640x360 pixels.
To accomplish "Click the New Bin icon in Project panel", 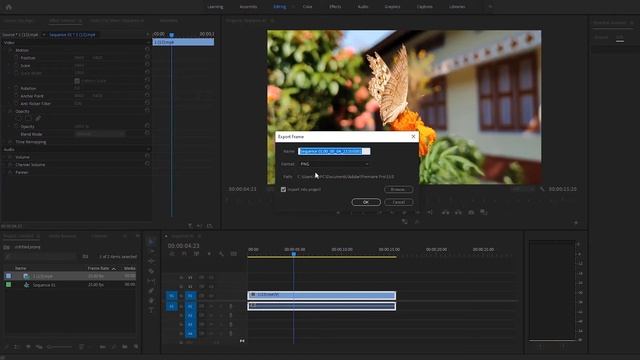I will (x=125, y=347).
